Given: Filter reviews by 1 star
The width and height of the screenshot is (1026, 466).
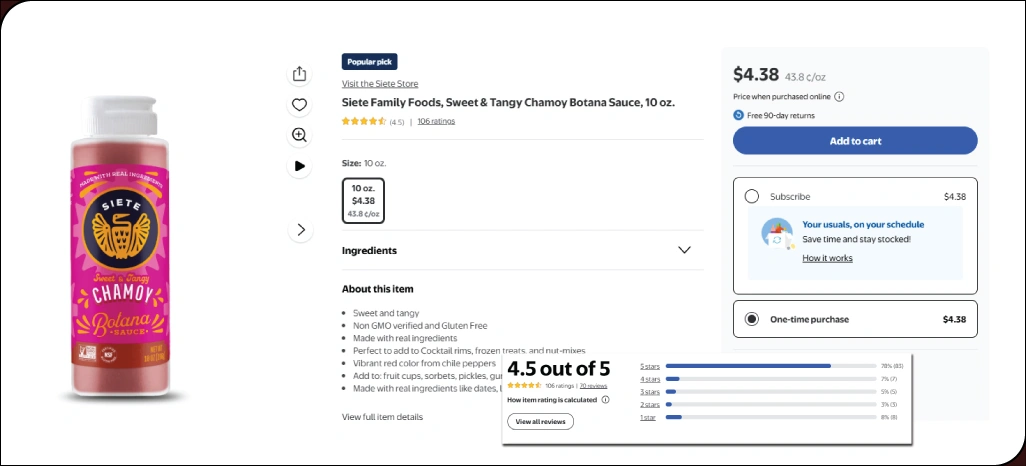Looking at the screenshot, I should click(648, 417).
